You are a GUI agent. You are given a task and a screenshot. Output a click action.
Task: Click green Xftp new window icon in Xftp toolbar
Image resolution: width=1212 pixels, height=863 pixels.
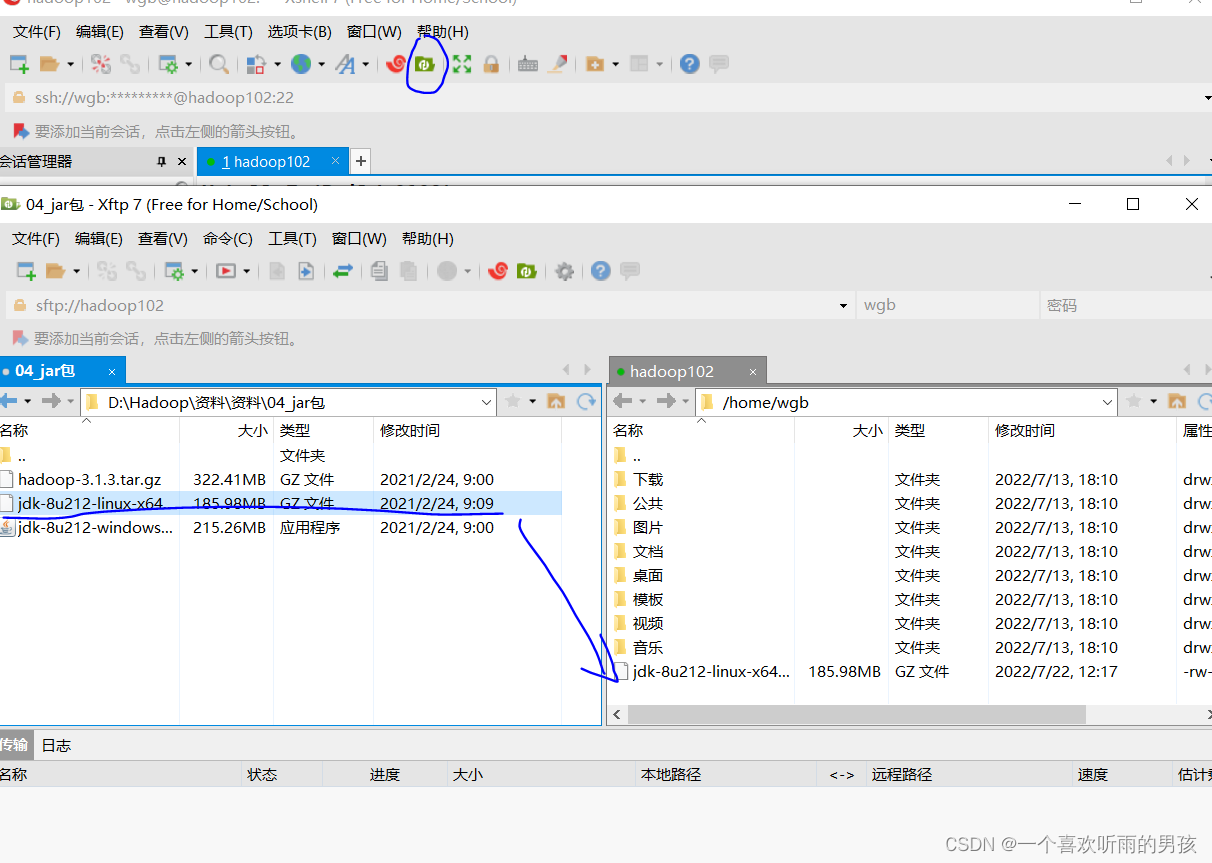[527, 271]
